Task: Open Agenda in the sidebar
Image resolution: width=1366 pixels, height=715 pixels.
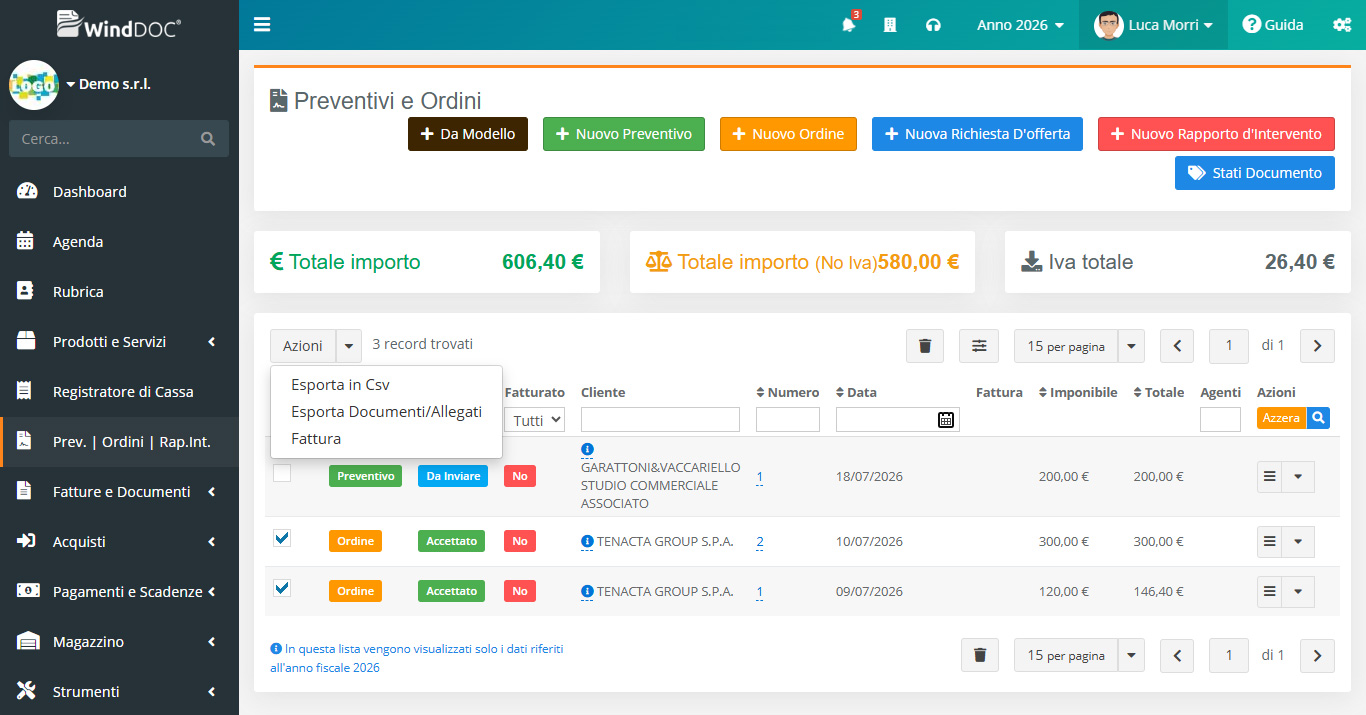Action: [119, 242]
